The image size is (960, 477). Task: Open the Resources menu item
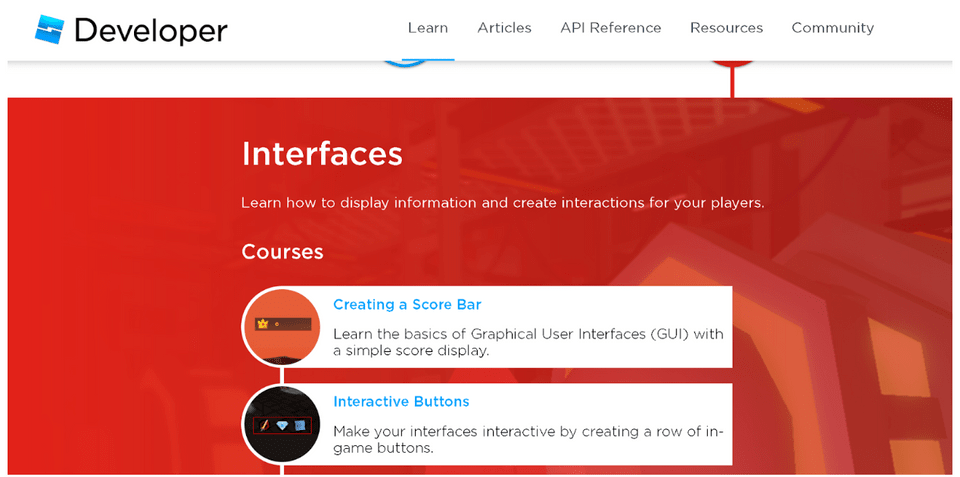(726, 28)
